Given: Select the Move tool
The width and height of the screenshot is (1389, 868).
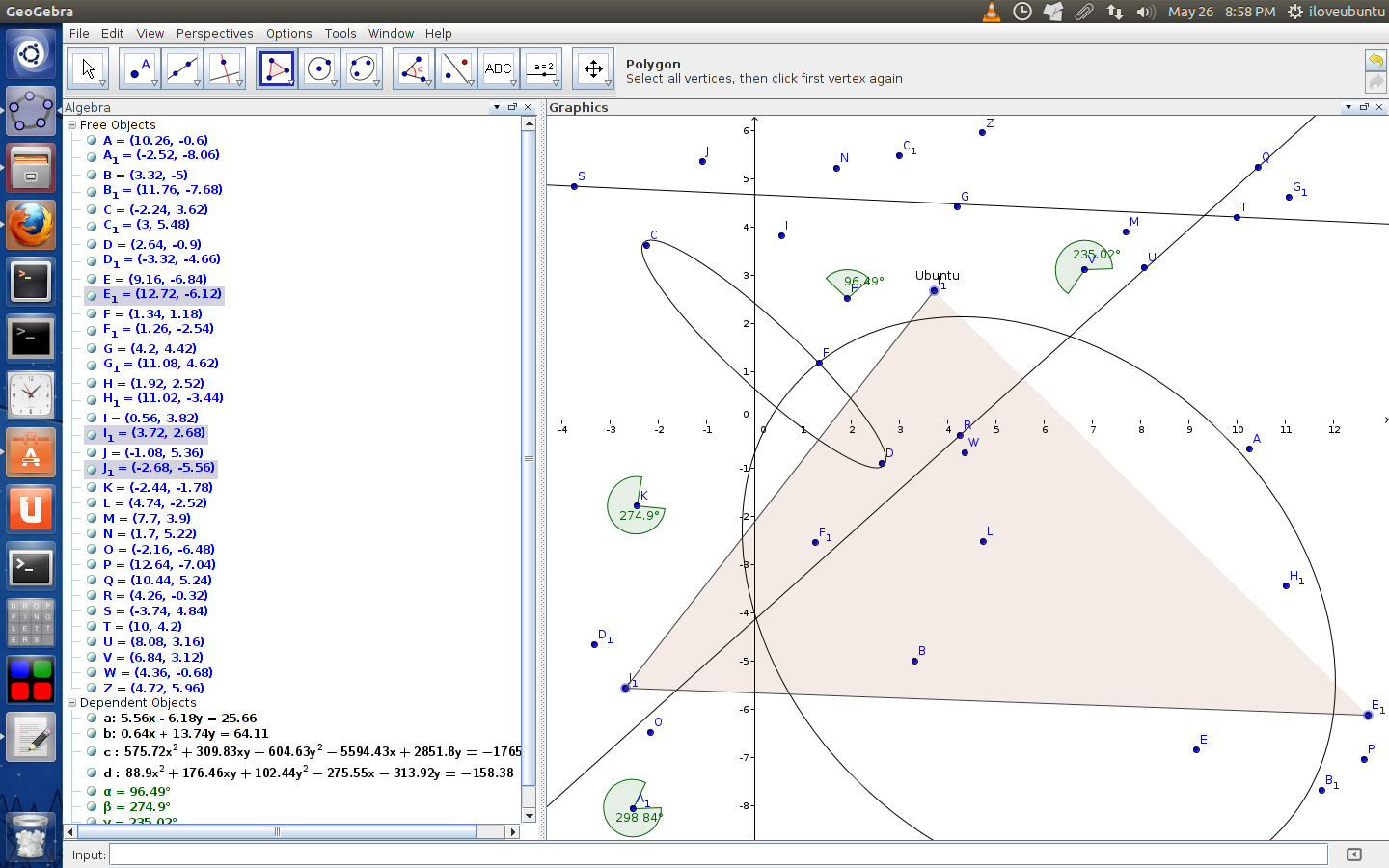Looking at the screenshot, I should tap(88, 68).
